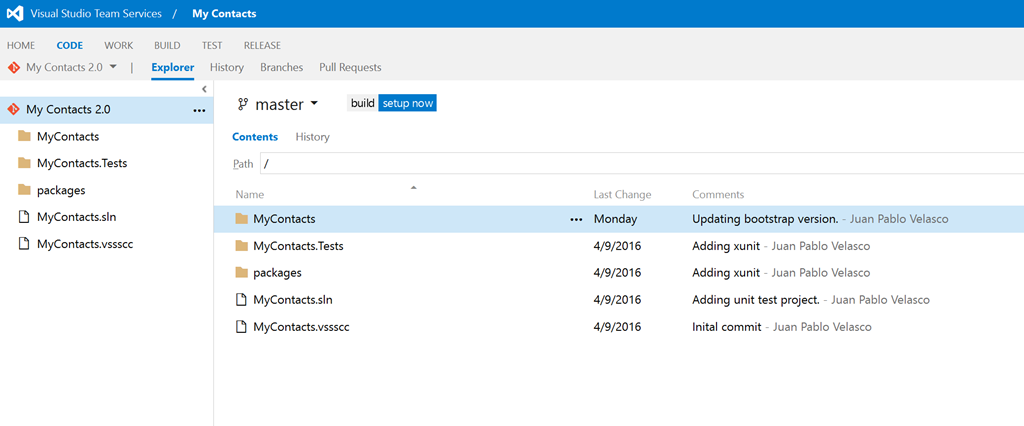Select MyContacts.sln in left tree
The width and height of the screenshot is (1024, 426).
(76, 217)
